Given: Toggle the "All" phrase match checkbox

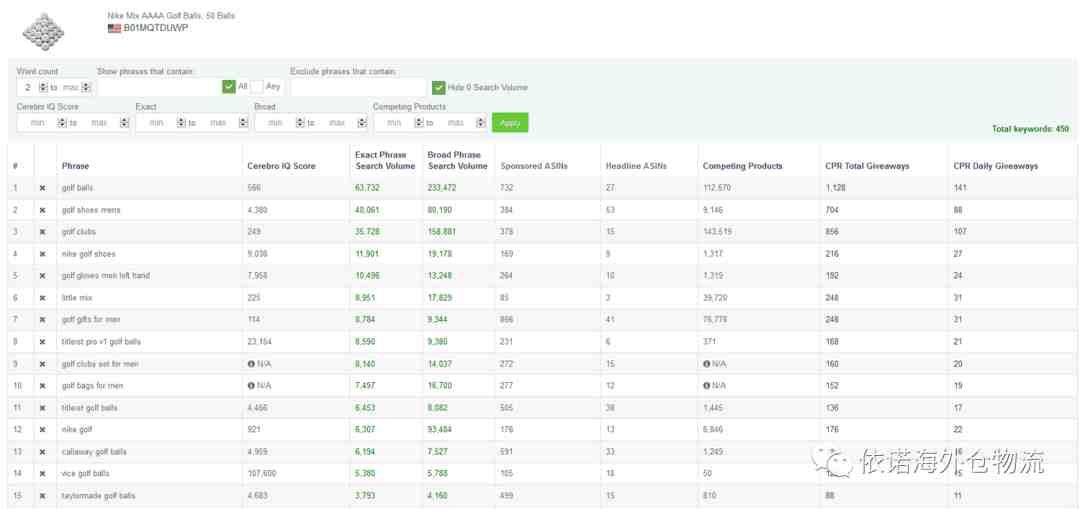Looking at the screenshot, I should pyautogui.click(x=229, y=87).
